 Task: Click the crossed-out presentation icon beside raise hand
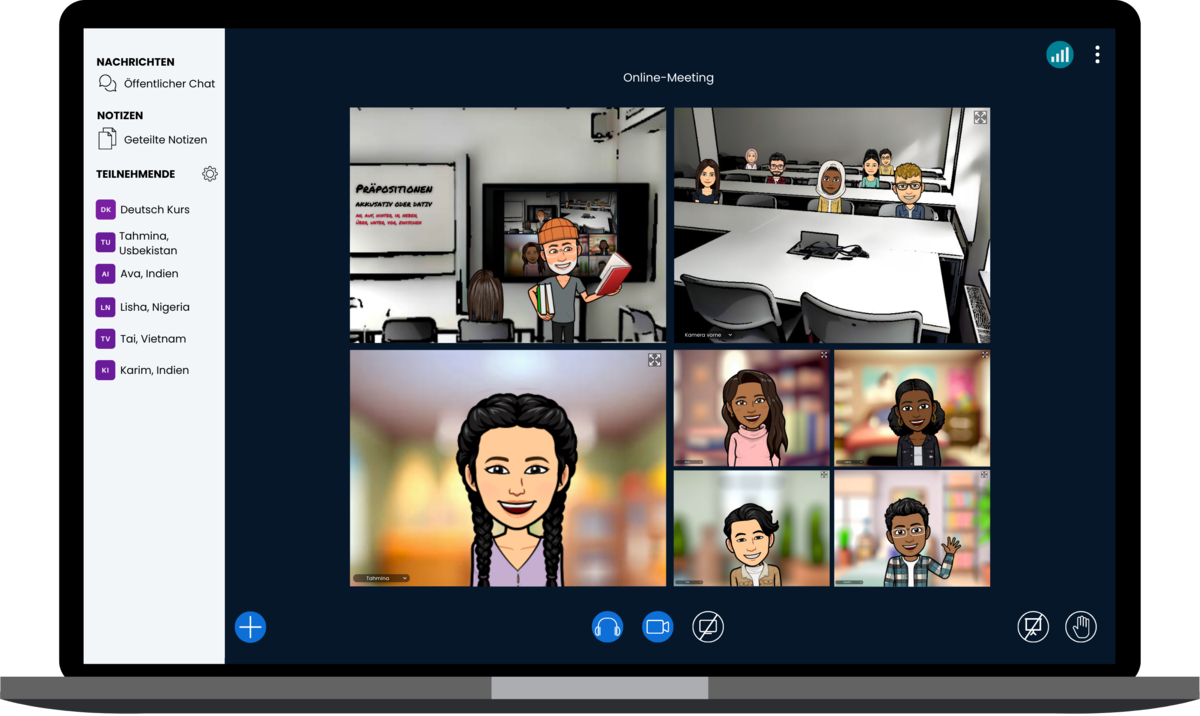click(x=1033, y=627)
